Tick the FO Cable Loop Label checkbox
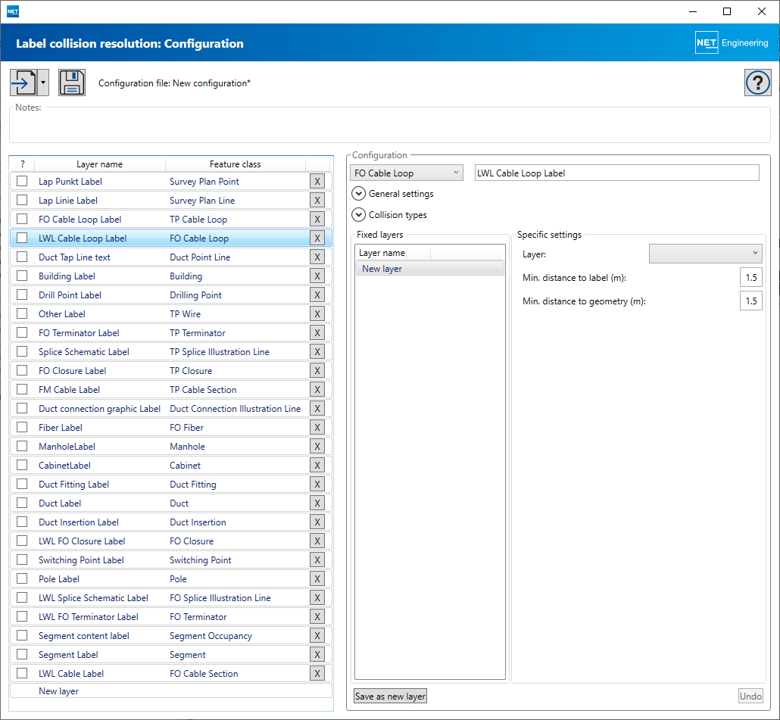The image size is (780, 720). [x=22, y=218]
